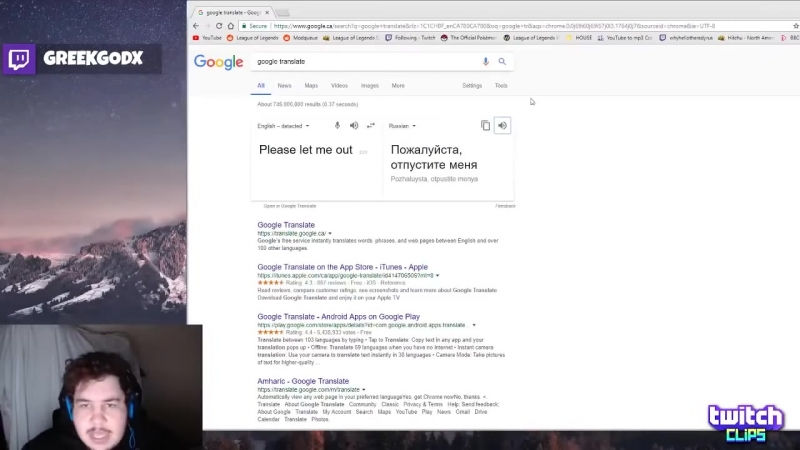Screen dimensions: 800x450
Task: Click the magnifying glass search button
Action: [x=502, y=61]
